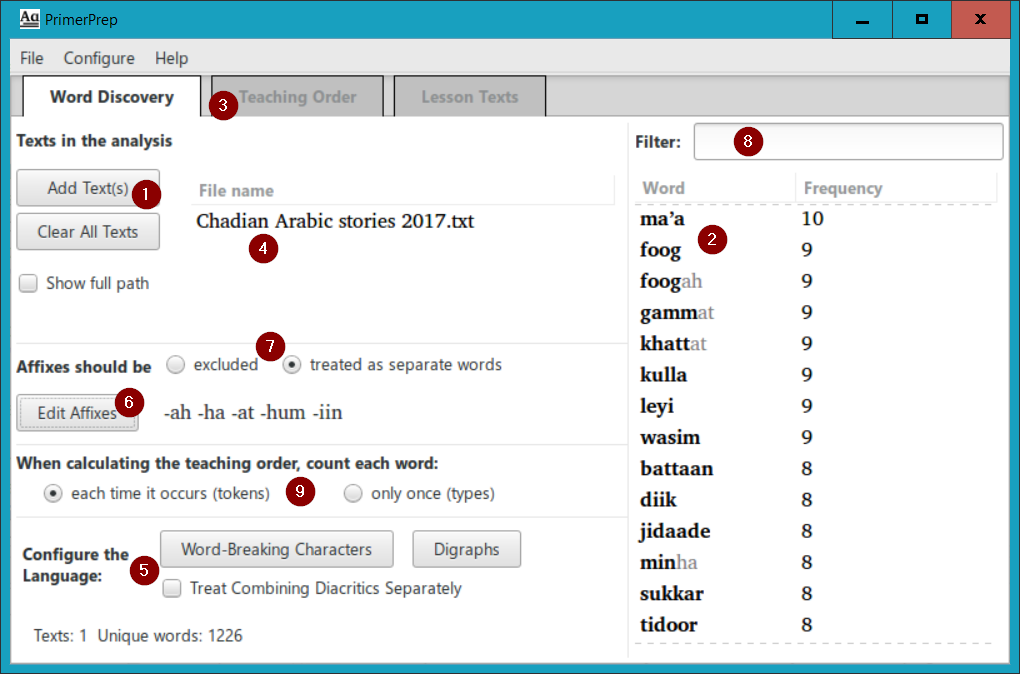Choose only once (types) counting mode

coord(353,493)
